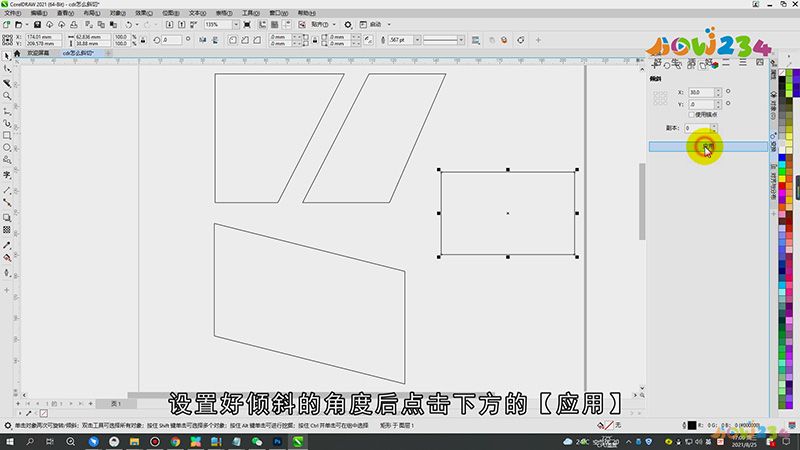Open the File menu
The width and height of the screenshot is (800, 450).
click(13, 13)
